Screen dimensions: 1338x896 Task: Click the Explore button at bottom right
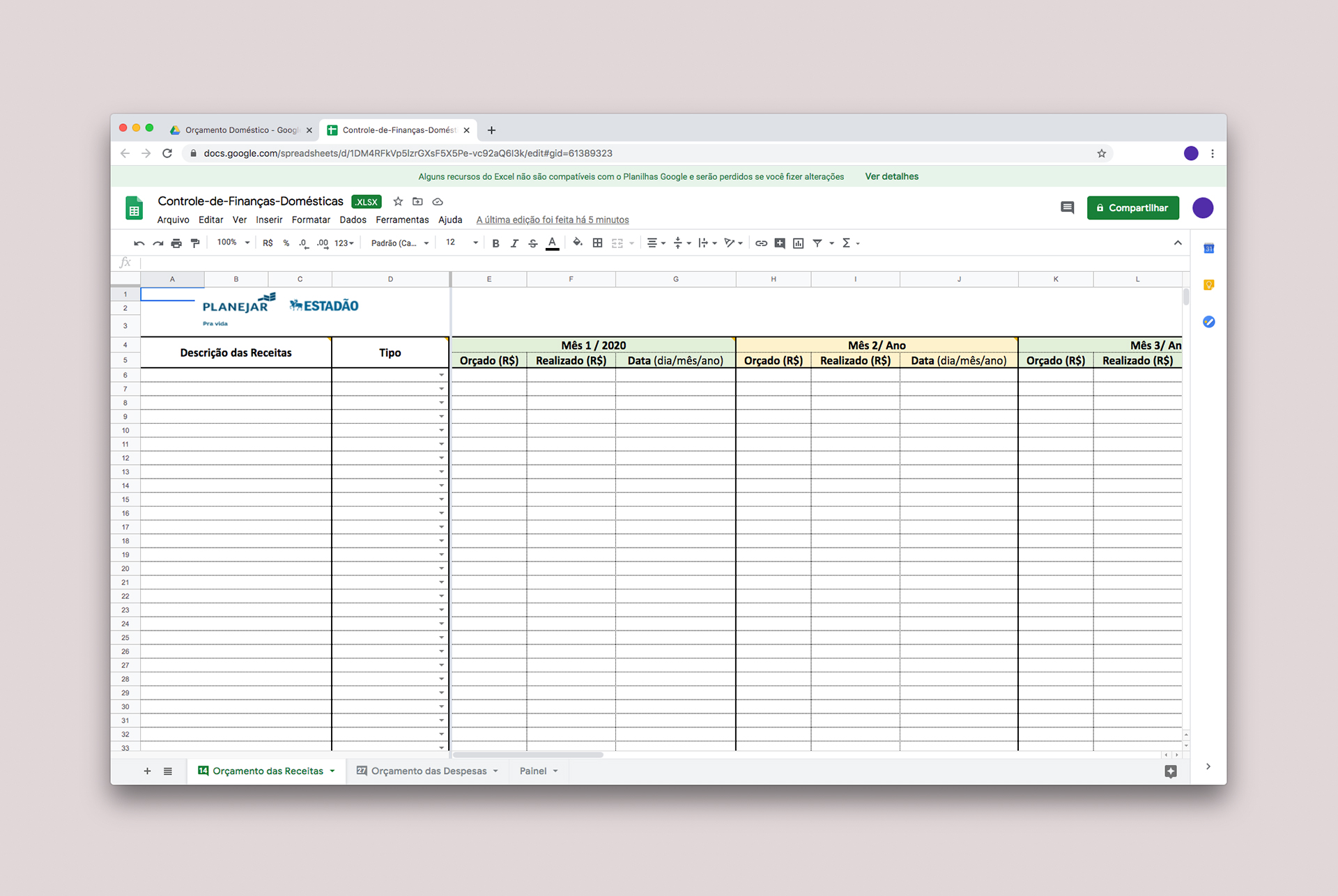pyautogui.click(x=1171, y=771)
